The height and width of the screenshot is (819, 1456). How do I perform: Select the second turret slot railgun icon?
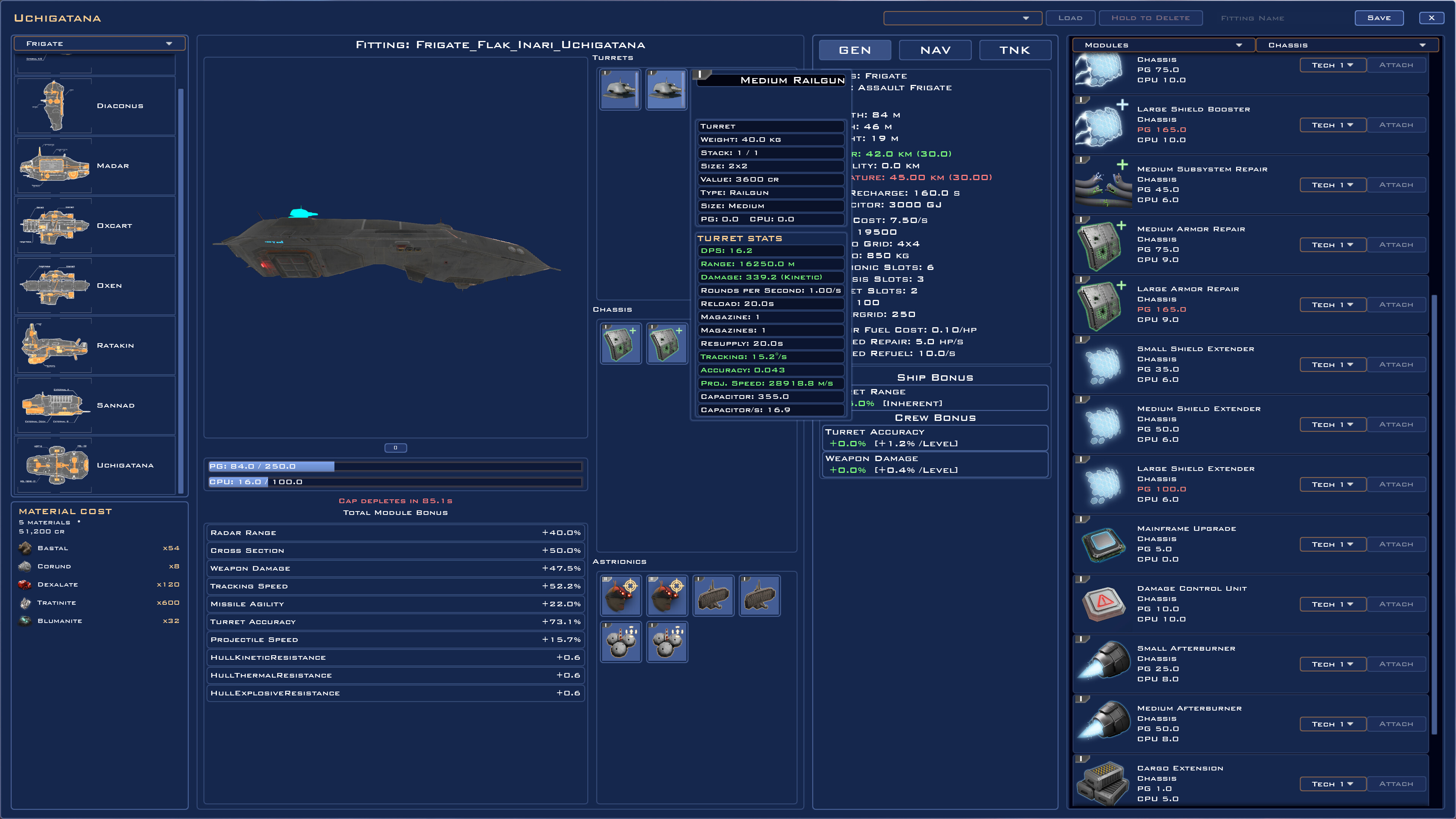[667, 89]
